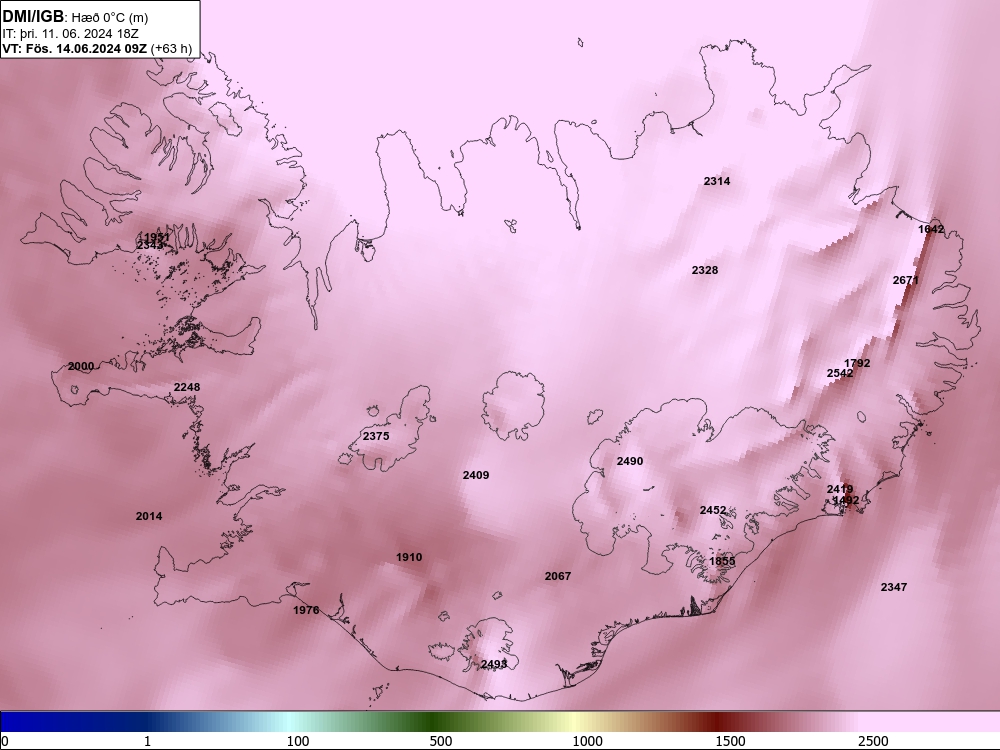The height and width of the screenshot is (750, 1000).
Task: Select the 1792 value label
Action: coord(857,363)
